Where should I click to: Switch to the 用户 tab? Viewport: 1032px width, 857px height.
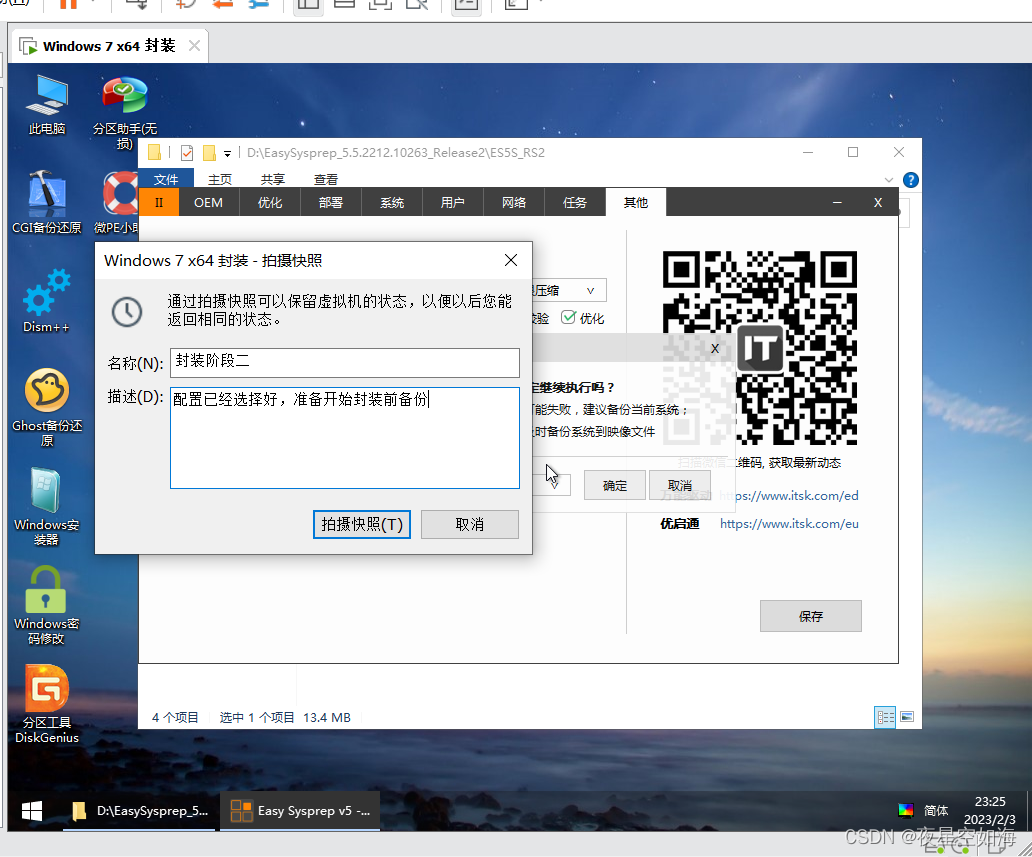click(453, 202)
